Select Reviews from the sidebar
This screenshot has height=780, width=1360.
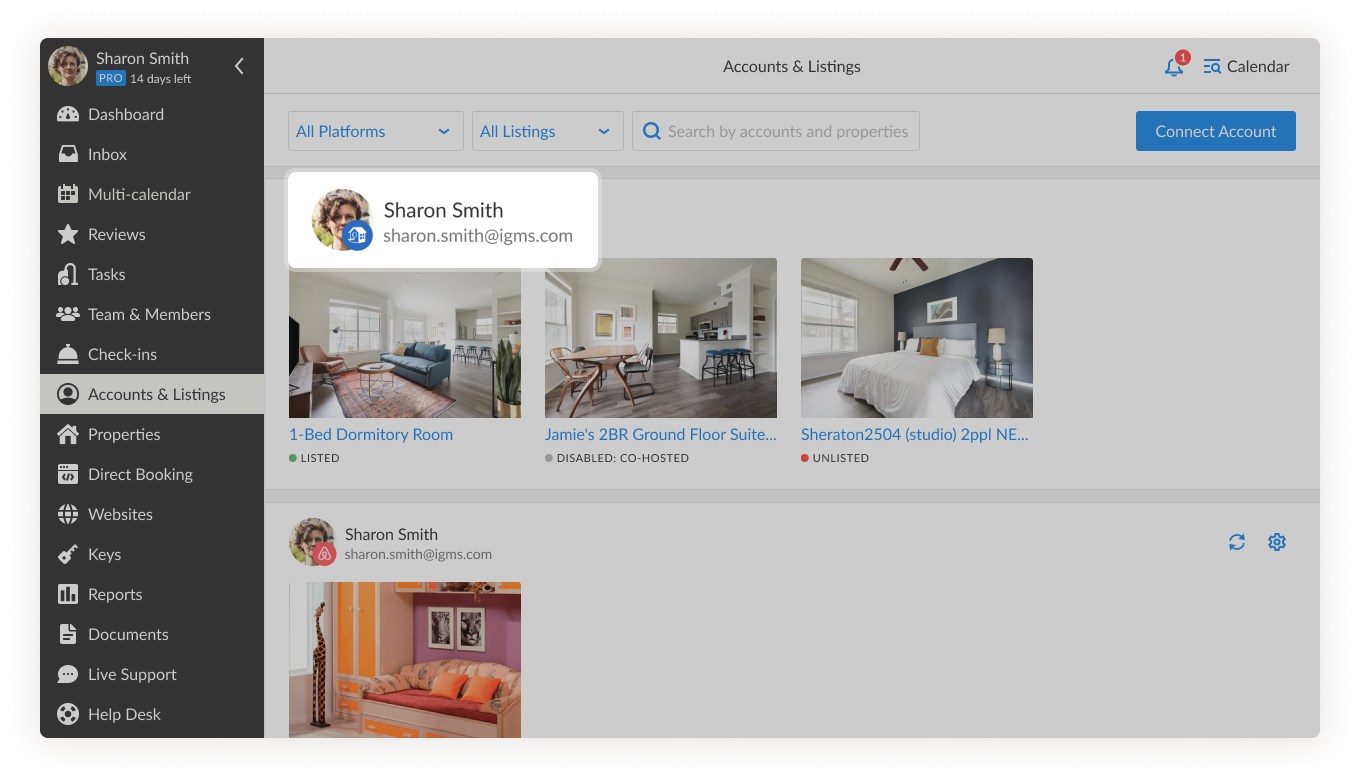[152, 234]
